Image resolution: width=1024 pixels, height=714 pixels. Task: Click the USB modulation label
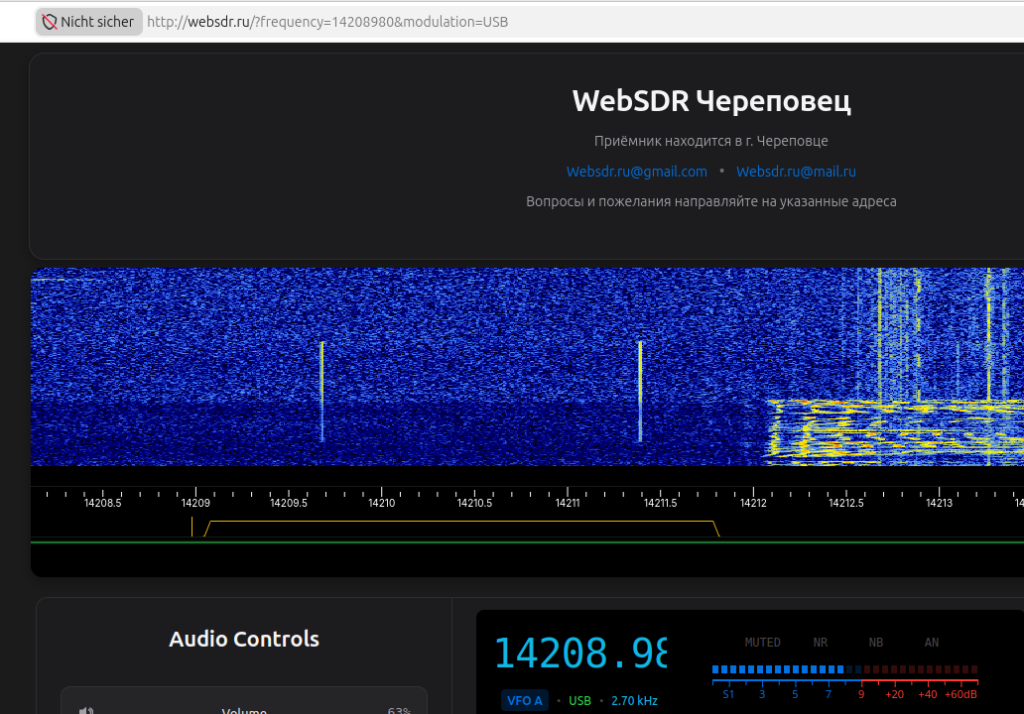pyautogui.click(x=579, y=700)
